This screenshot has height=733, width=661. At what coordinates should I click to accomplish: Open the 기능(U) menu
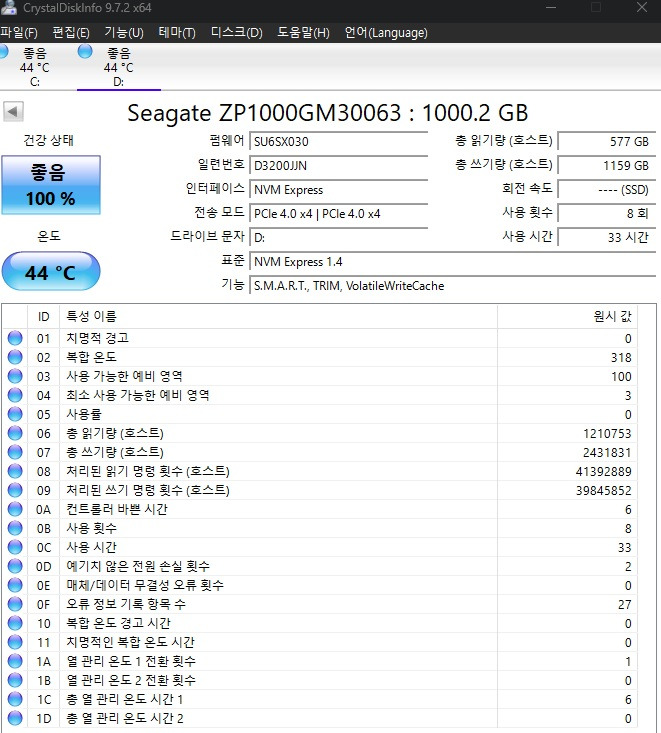(x=124, y=33)
